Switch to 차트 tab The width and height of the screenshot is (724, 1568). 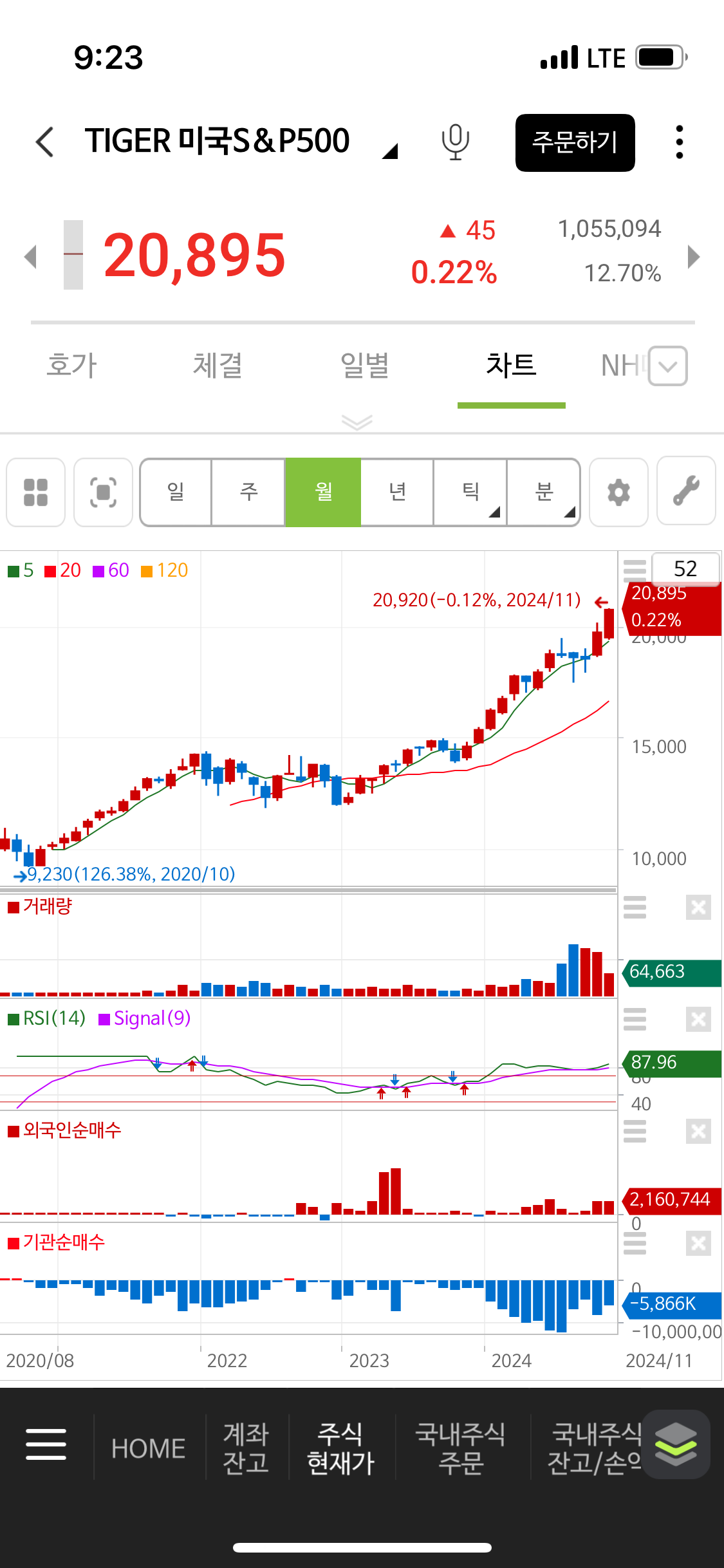tap(511, 366)
